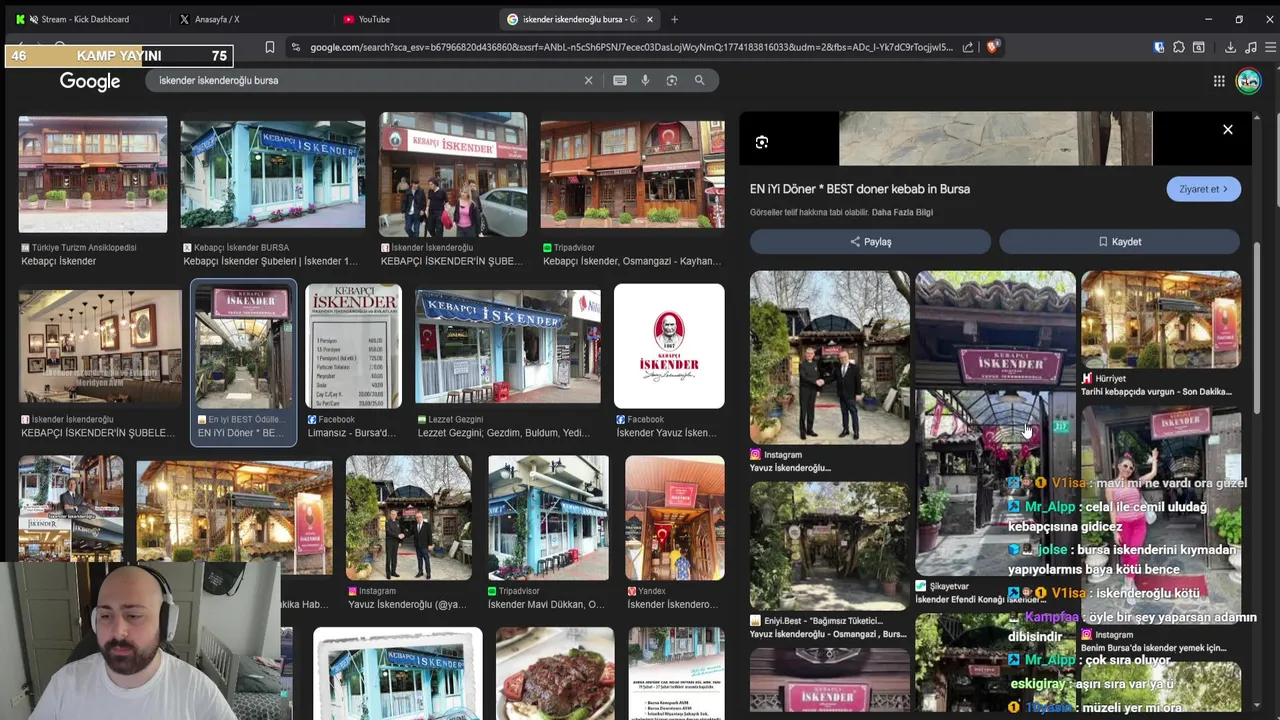Open Tripadvisor Kebapçı İskender Osmangazi image

coord(632,174)
